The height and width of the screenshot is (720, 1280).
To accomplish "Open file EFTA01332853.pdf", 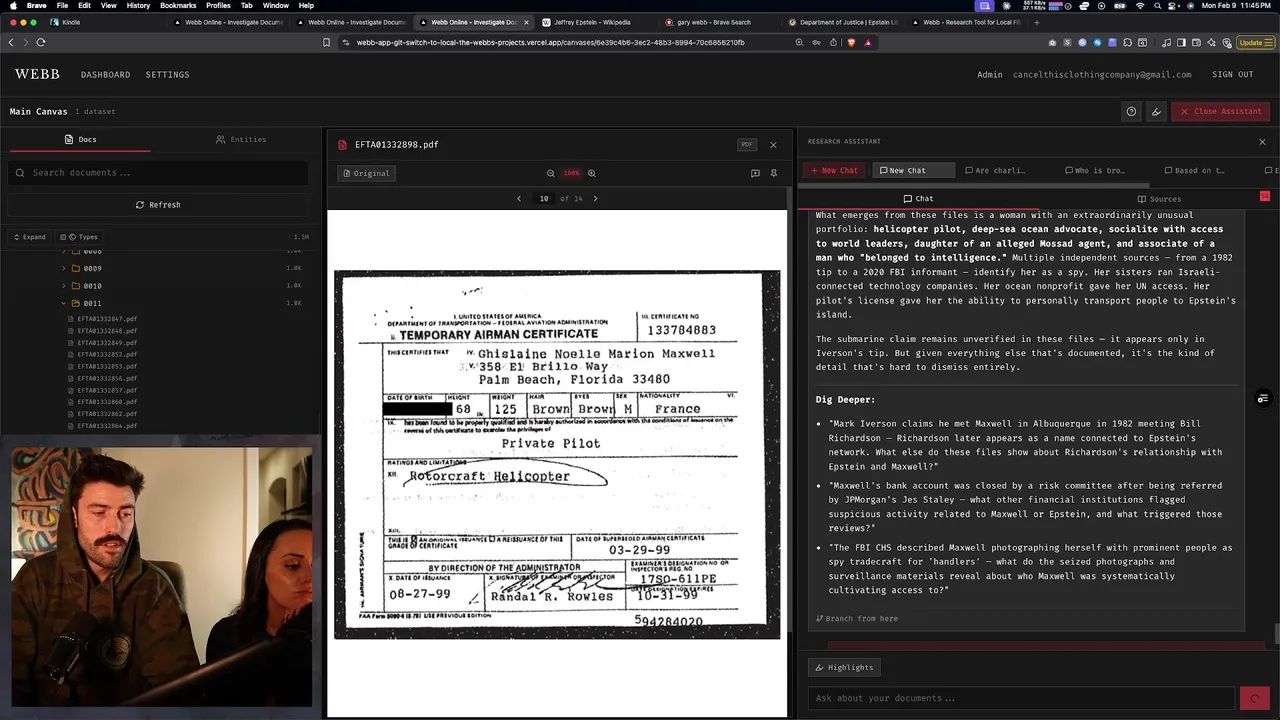I will tap(107, 366).
